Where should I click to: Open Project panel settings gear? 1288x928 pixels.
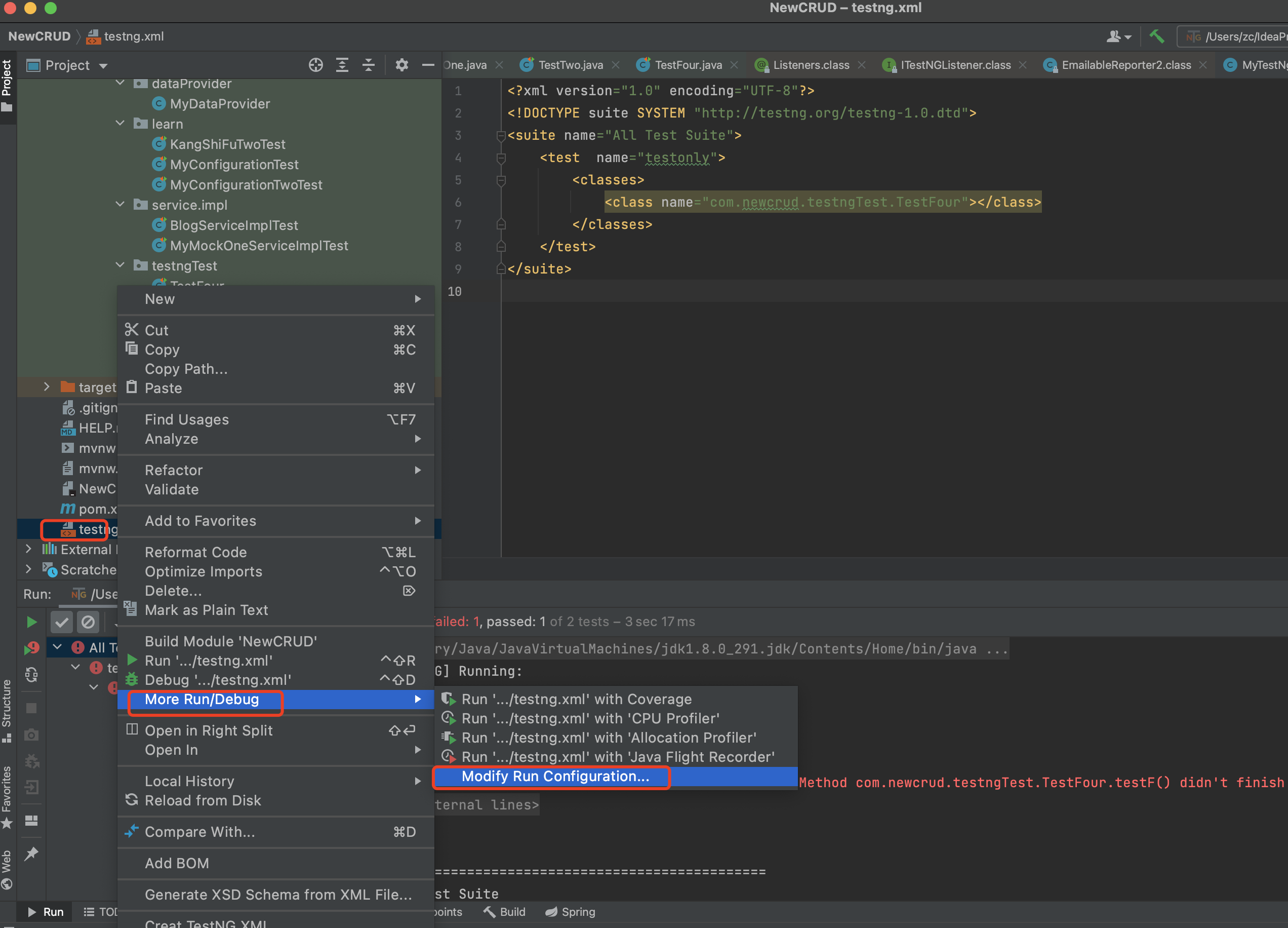click(402, 65)
